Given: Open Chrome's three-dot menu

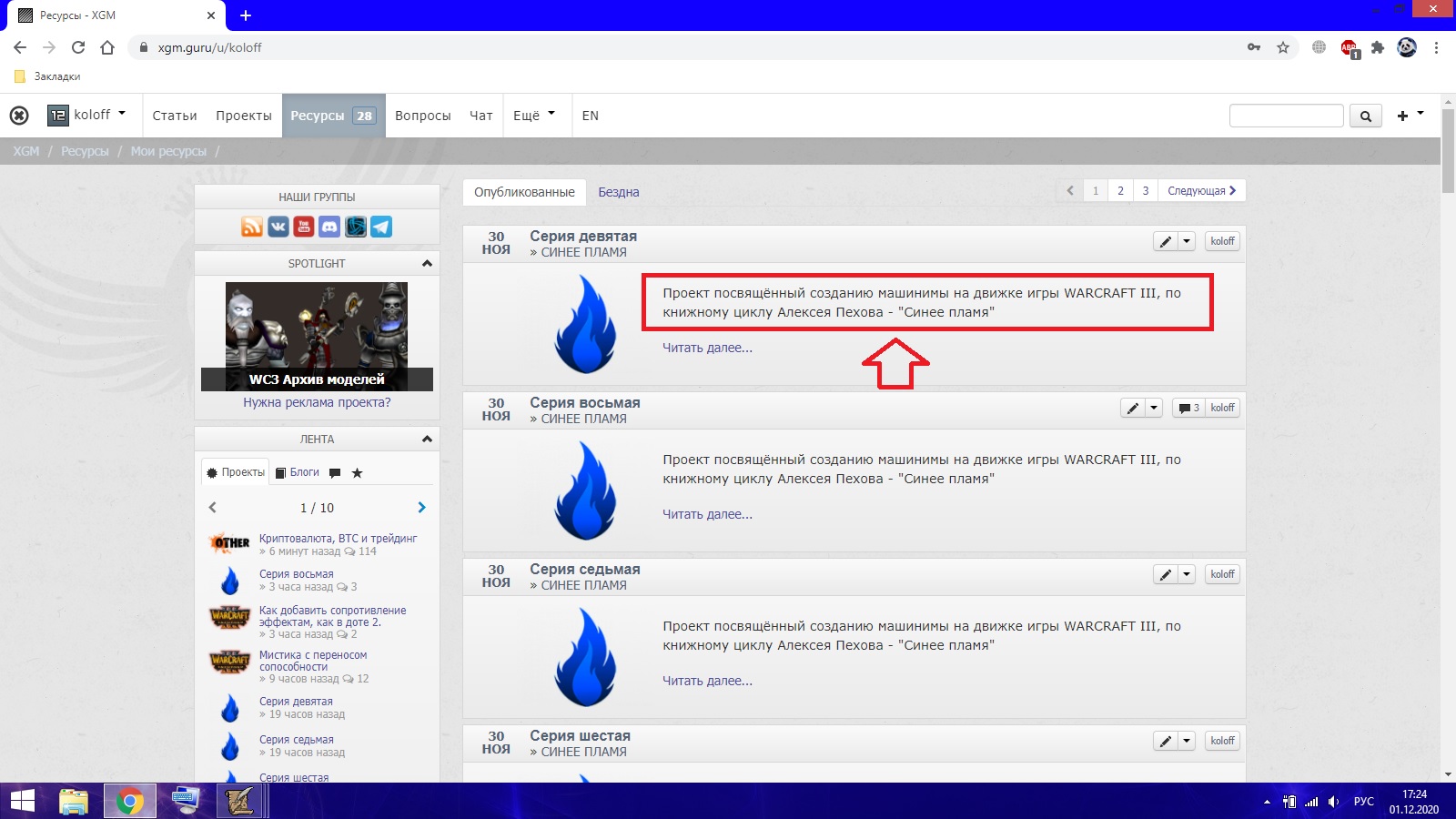Looking at the screenshot, I should point(1437,47).
